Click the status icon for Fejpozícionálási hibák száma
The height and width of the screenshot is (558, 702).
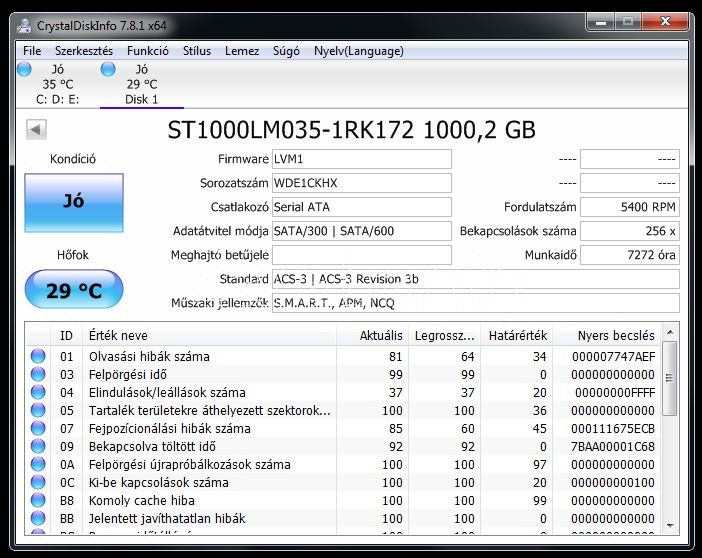[38, 429]
